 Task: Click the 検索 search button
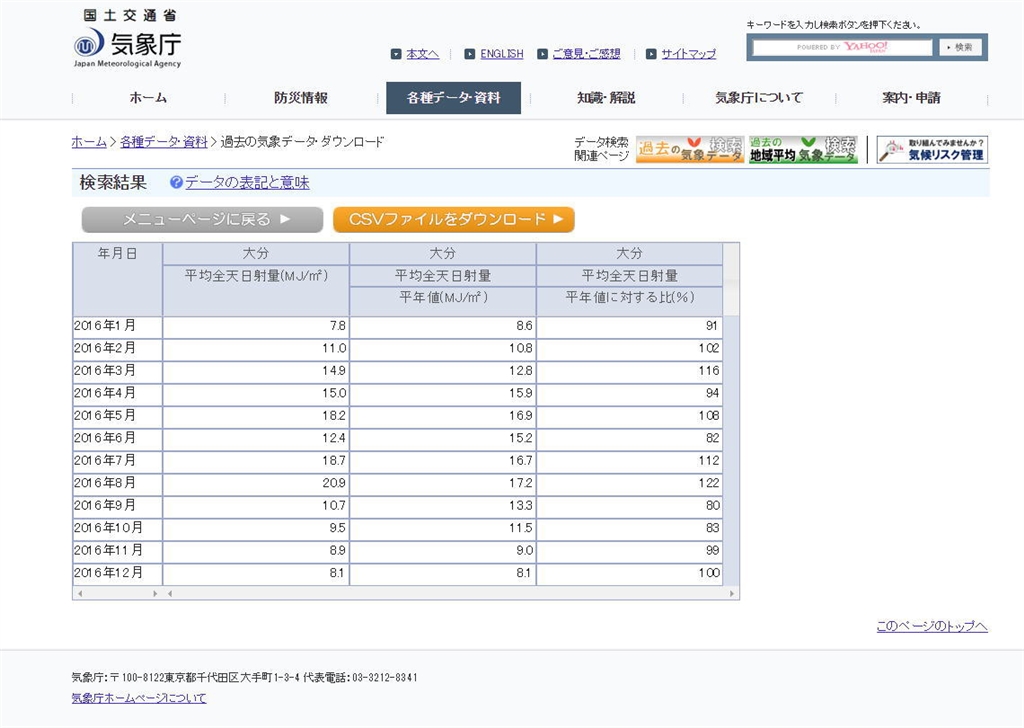[960, 47]
